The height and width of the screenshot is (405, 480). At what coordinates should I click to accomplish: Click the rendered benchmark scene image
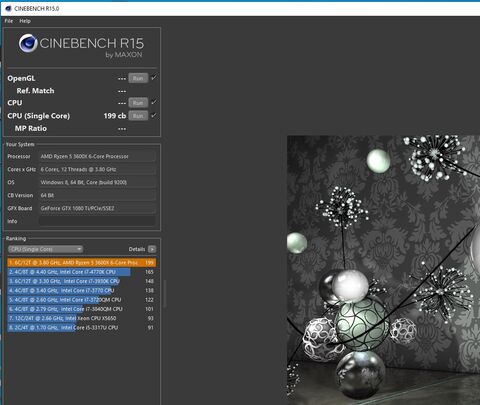(x=383, y=270)
